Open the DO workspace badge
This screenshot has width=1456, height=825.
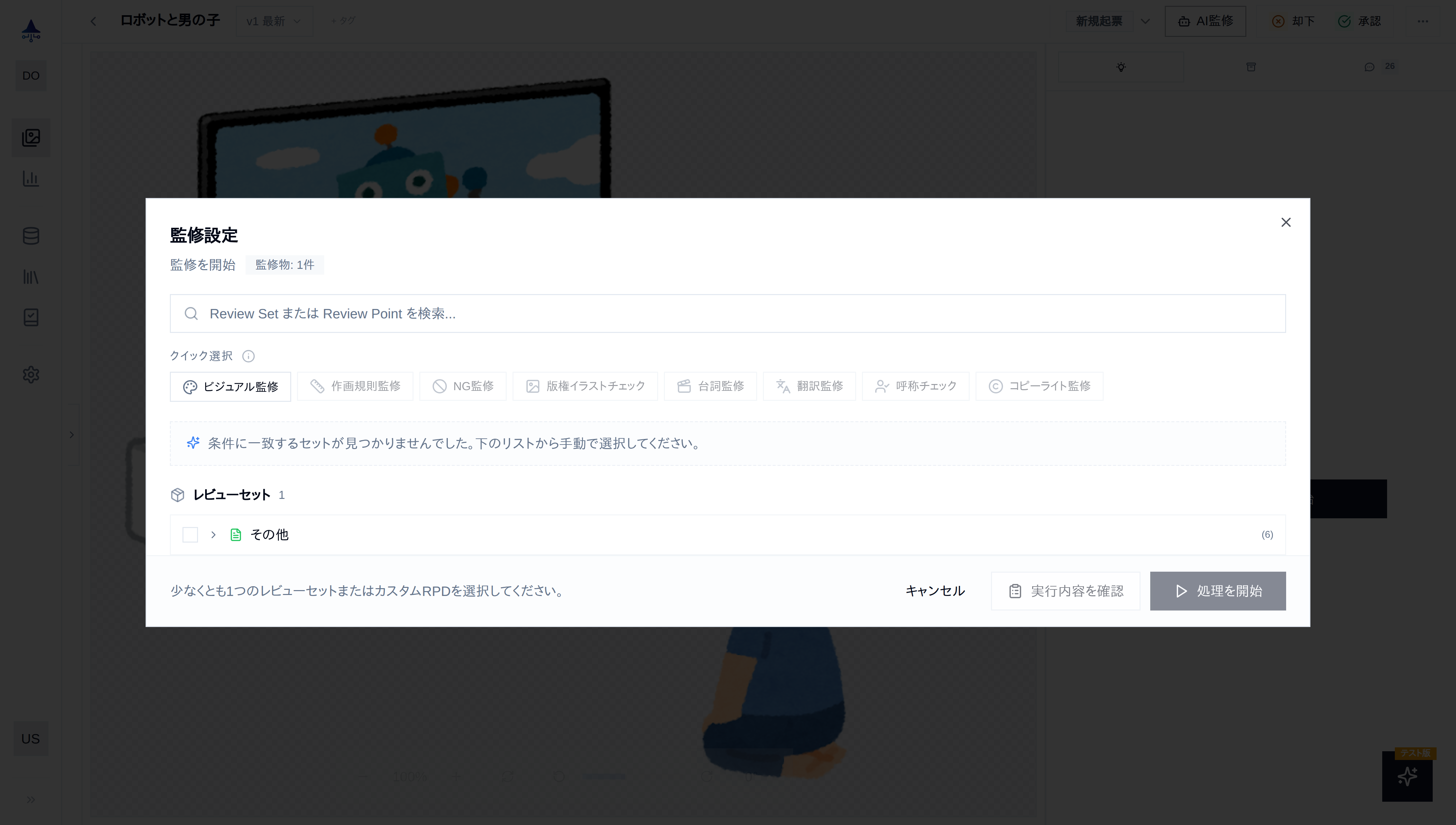[x=31, y=76]
